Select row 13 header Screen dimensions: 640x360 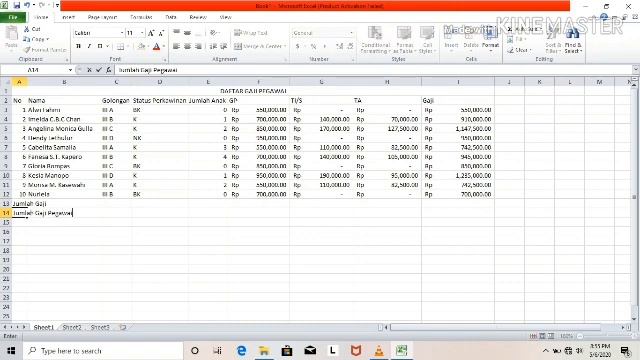[x=6, y=204]
